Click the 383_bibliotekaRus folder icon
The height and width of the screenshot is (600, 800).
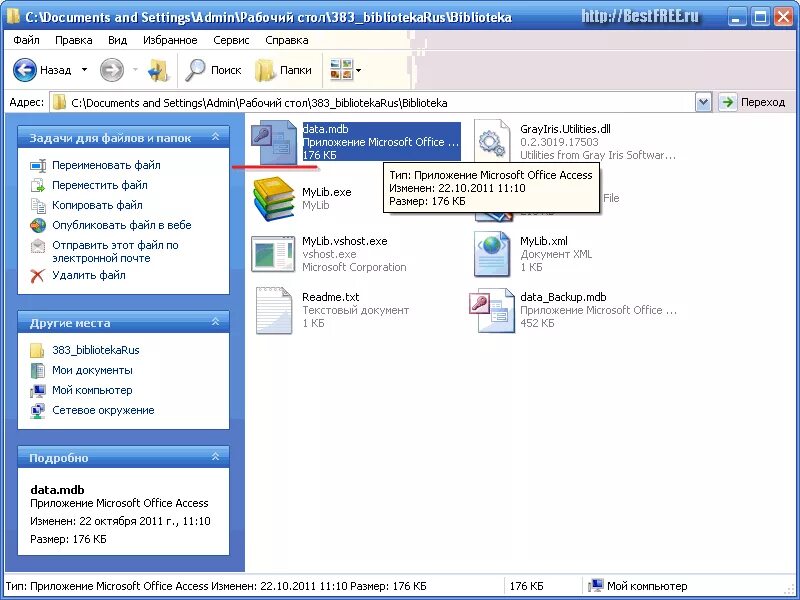click(x=37, y=350)
